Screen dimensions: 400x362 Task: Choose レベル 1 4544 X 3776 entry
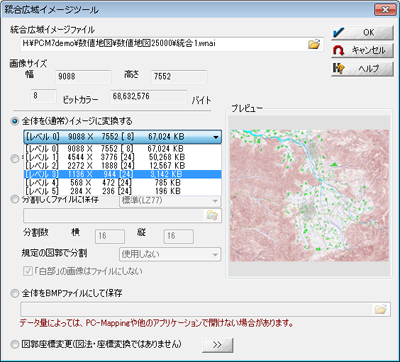[x=123, y=157]
